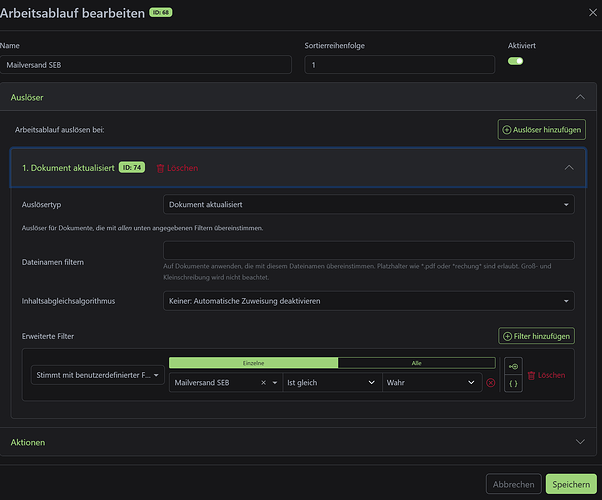
Task: Select the Einzelne tab option
Action: (x=253, y=363)
